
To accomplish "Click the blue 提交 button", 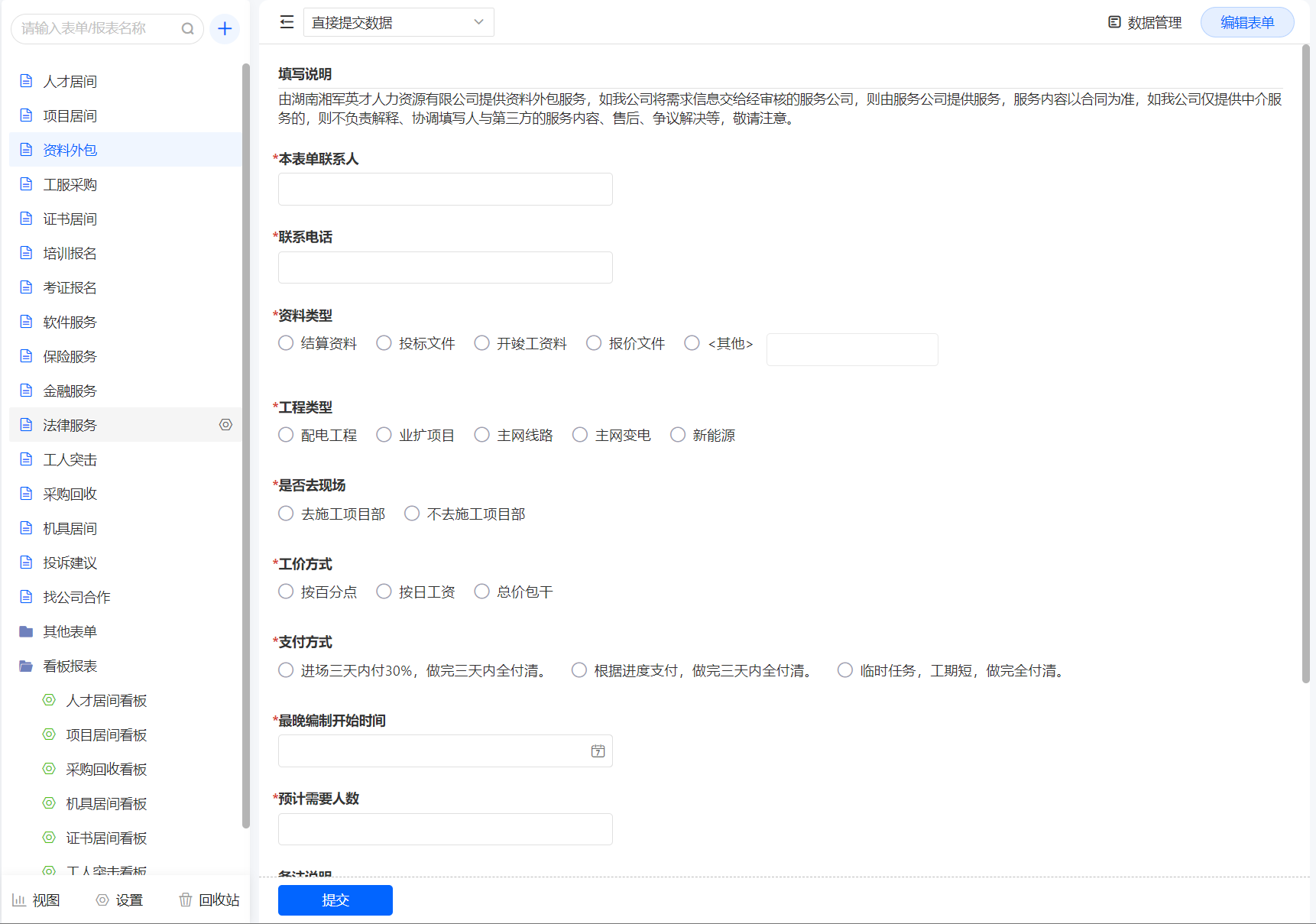I will 335,900.
